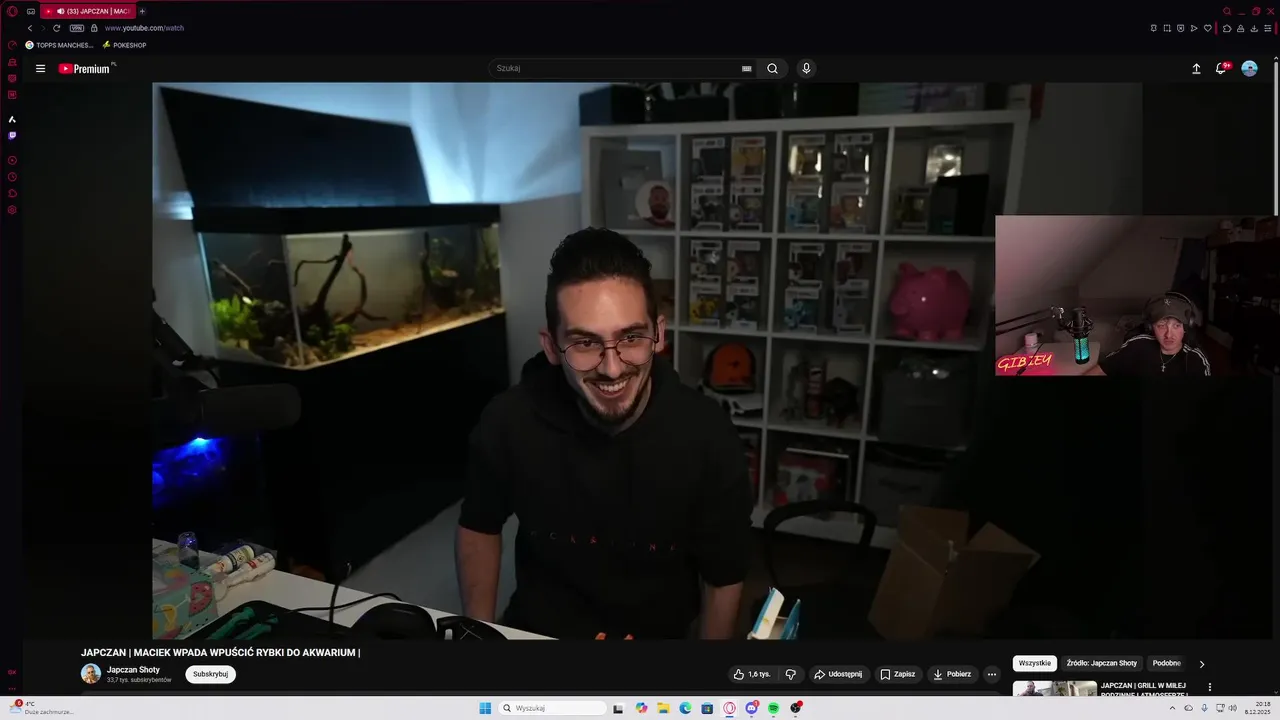The image size is (1280, 720).
Task: Open the Opera player/flow arrow icon
Action: [1194, 28]
